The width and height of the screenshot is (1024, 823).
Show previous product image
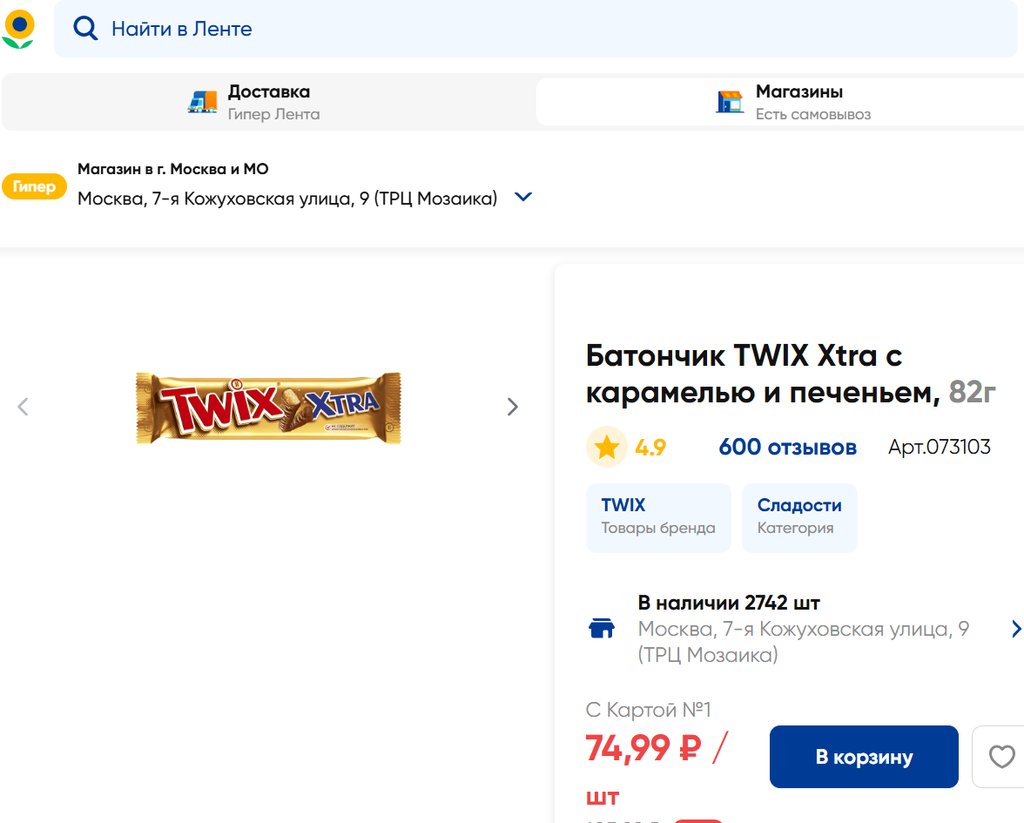[x=23, y=407]
